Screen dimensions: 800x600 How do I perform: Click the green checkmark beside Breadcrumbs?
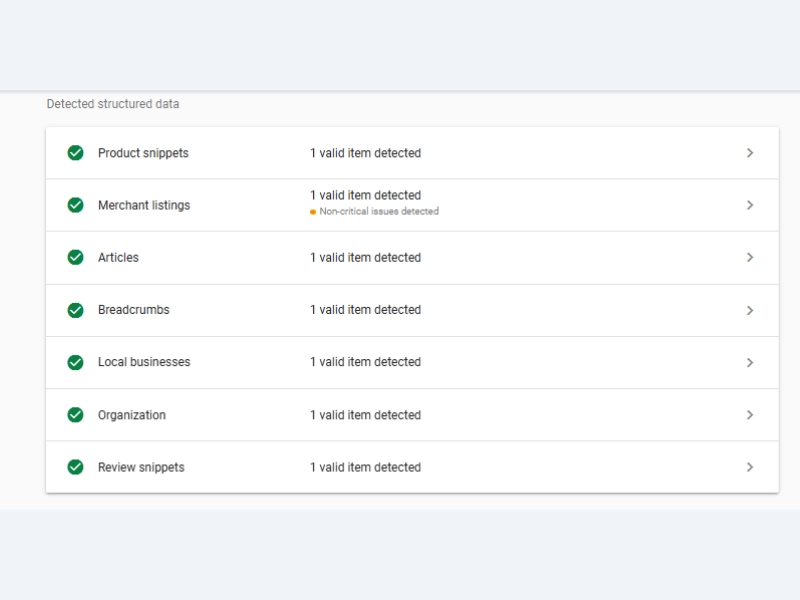[75, 310]
